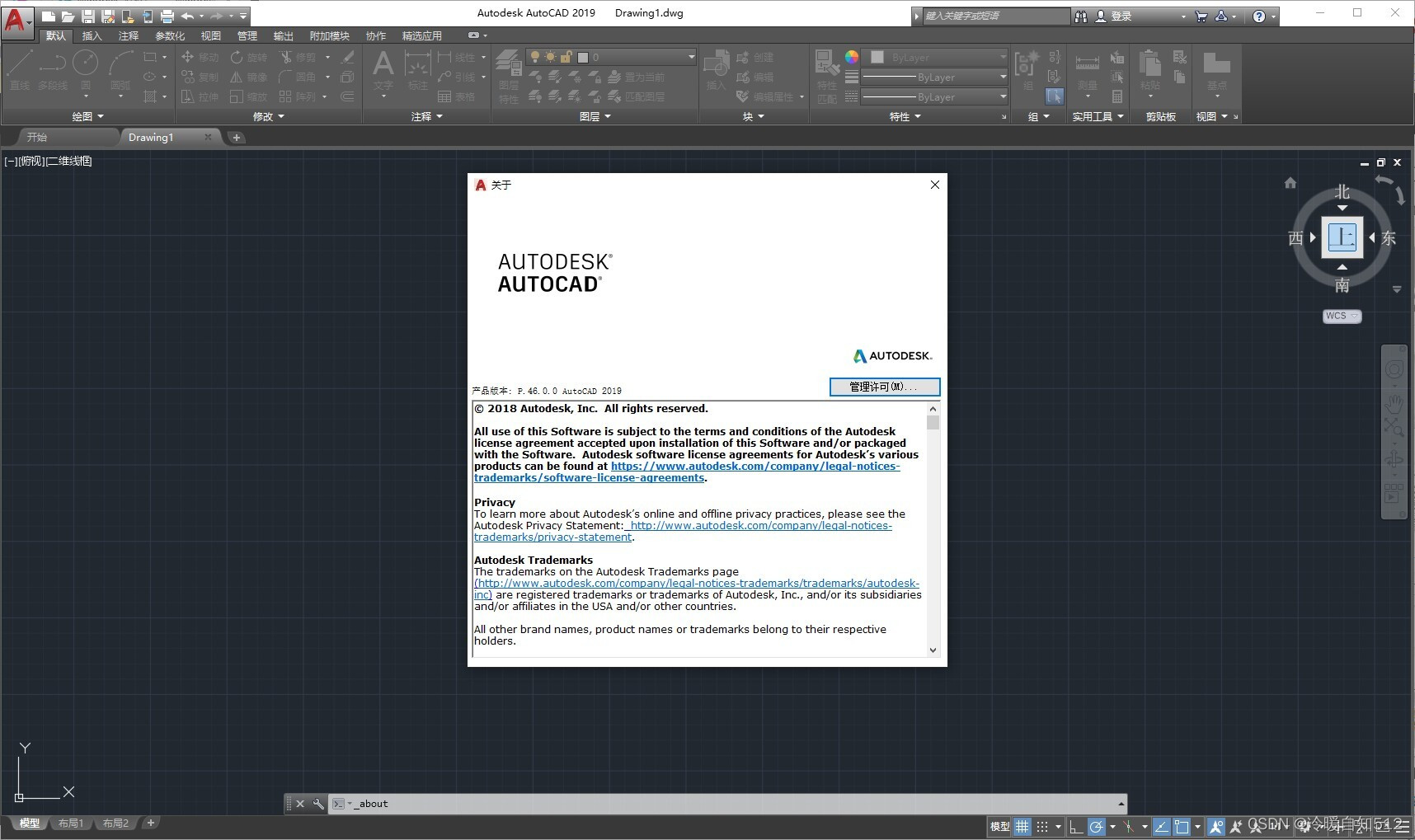Screen dimensions: 1415x840
Task: Switch to the 布局1 layout tab
Action: pyautogui.click(x=71, y=824)
